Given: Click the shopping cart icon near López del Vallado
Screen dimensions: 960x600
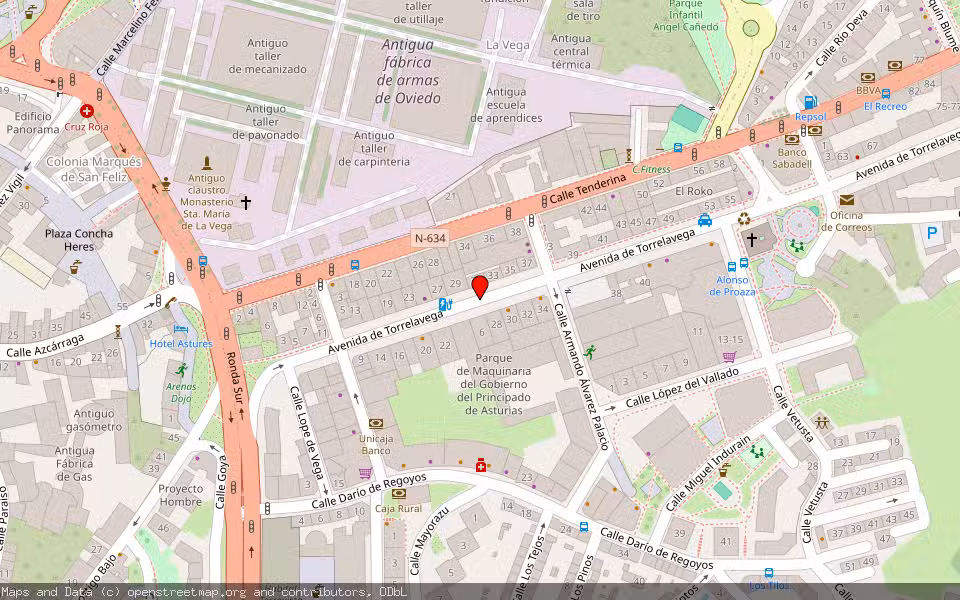Looking at the screenshot, I should pyautogui.click(x=729, y=356).
